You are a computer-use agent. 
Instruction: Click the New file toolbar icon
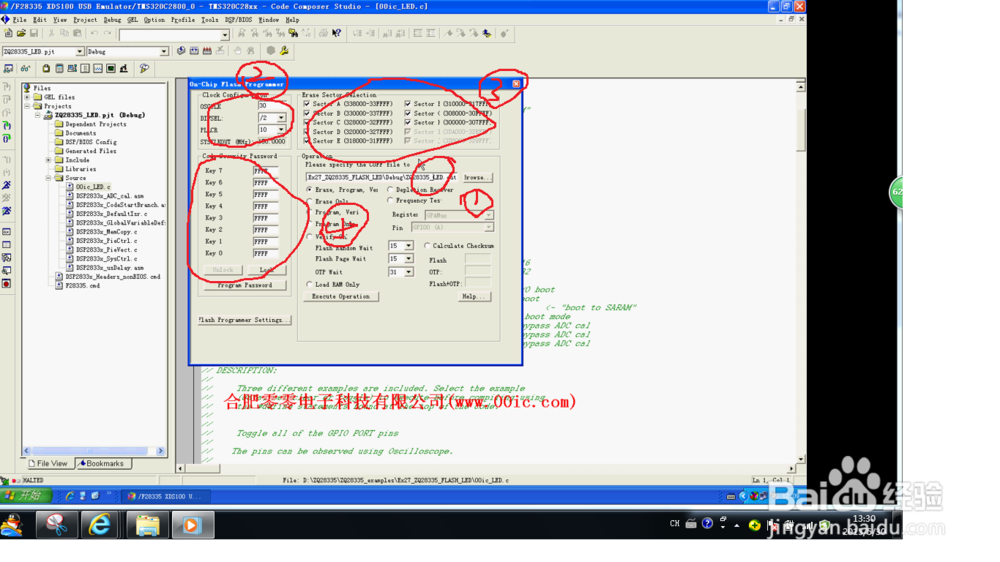click(8, 33)
